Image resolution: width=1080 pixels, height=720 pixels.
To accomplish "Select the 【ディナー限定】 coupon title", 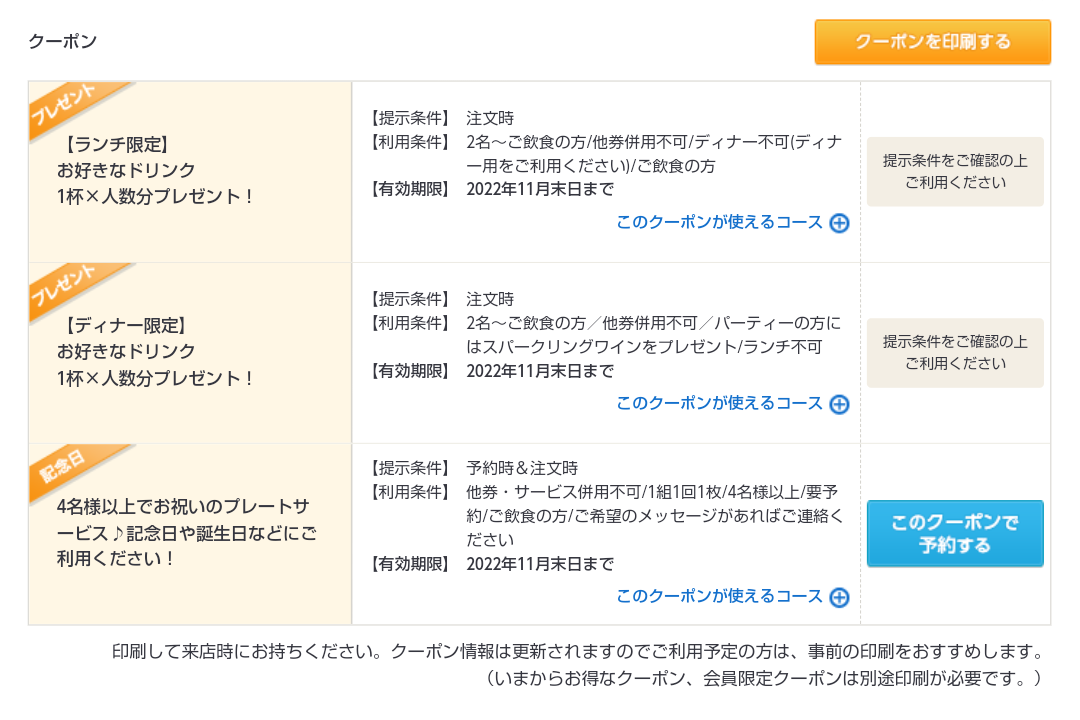I will click(123, 325).
